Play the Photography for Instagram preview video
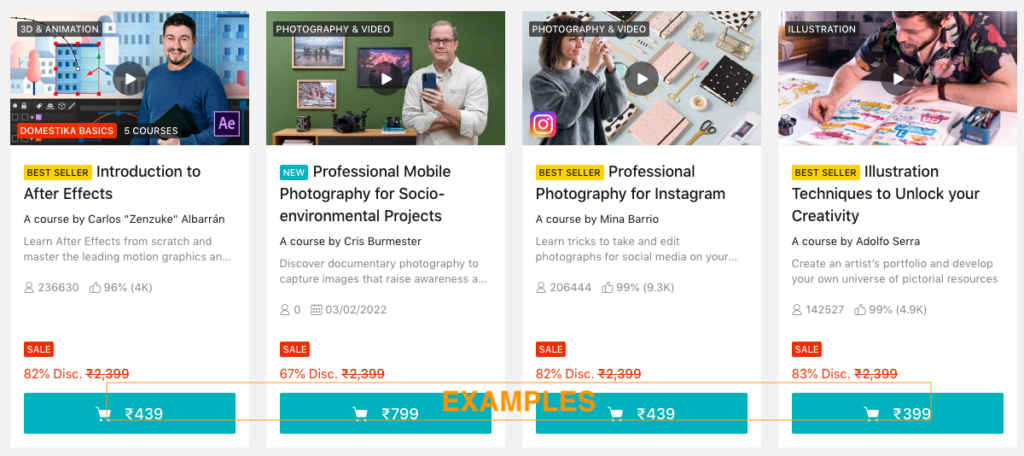Screen dimensions: 1024x456 point(641,79)
